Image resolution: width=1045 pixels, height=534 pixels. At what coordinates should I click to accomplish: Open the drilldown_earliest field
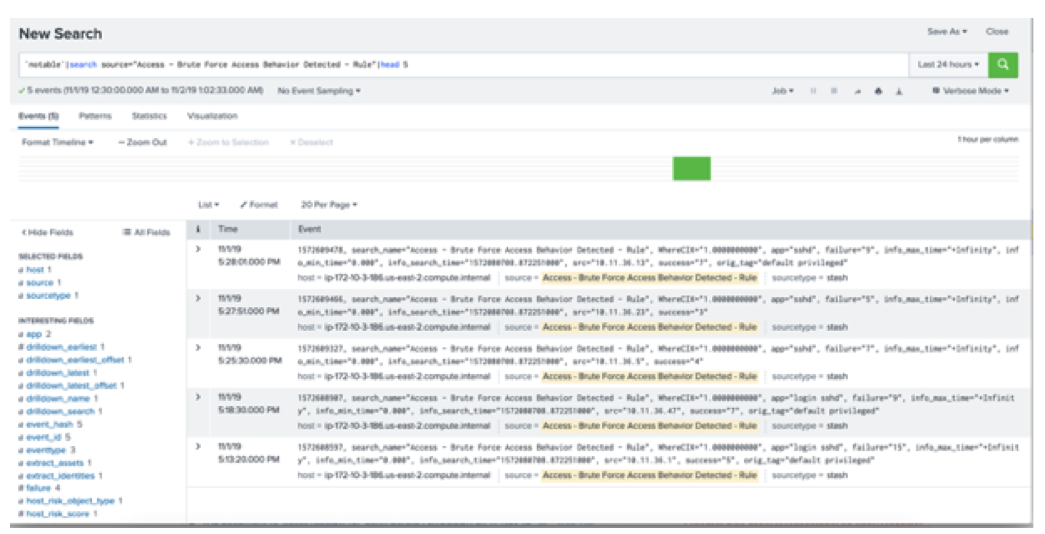61,347
